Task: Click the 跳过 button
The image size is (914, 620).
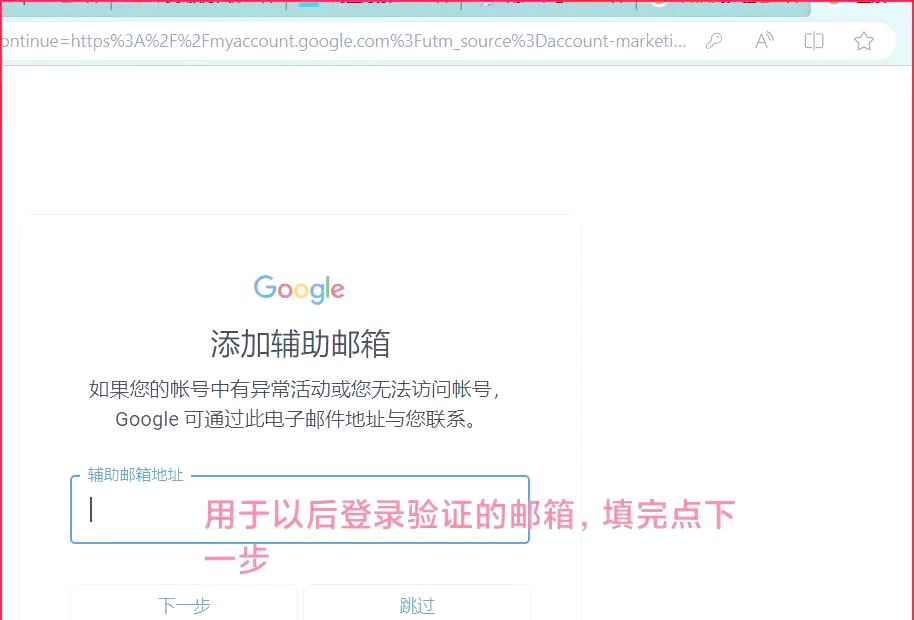Action: pos(417,605)
